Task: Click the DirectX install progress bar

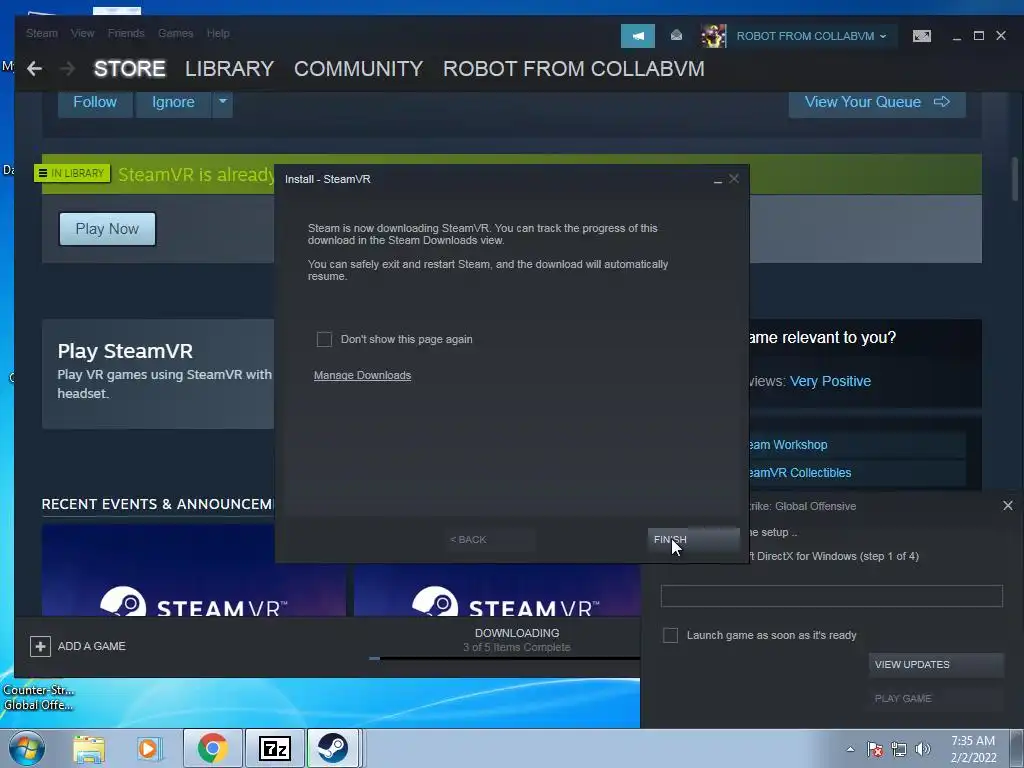Action: (831, 596)
